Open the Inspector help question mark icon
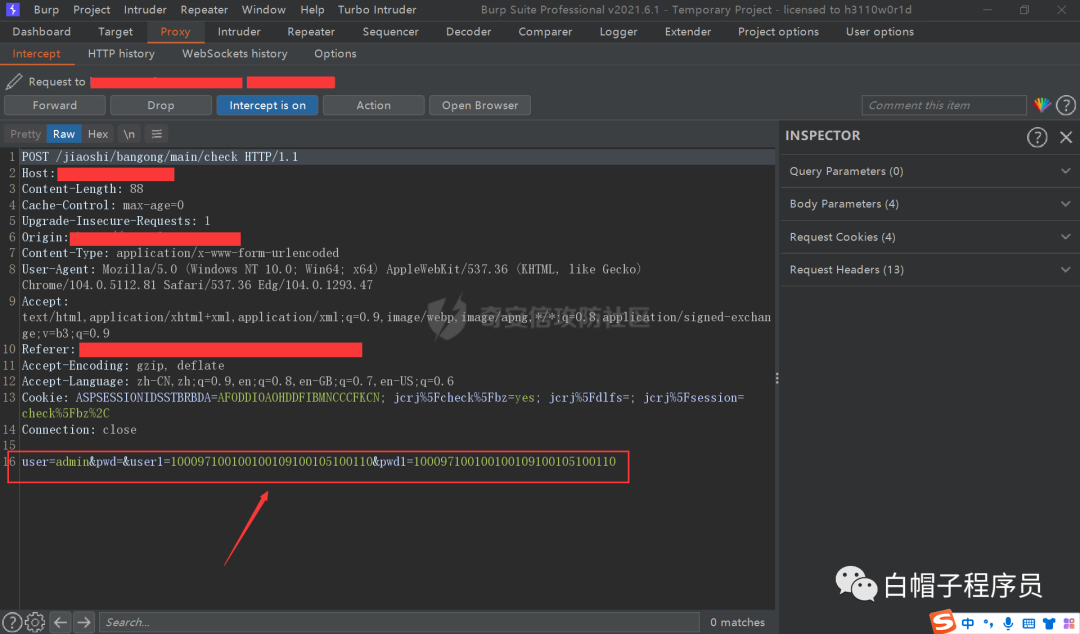 (x=1037, y=136)
